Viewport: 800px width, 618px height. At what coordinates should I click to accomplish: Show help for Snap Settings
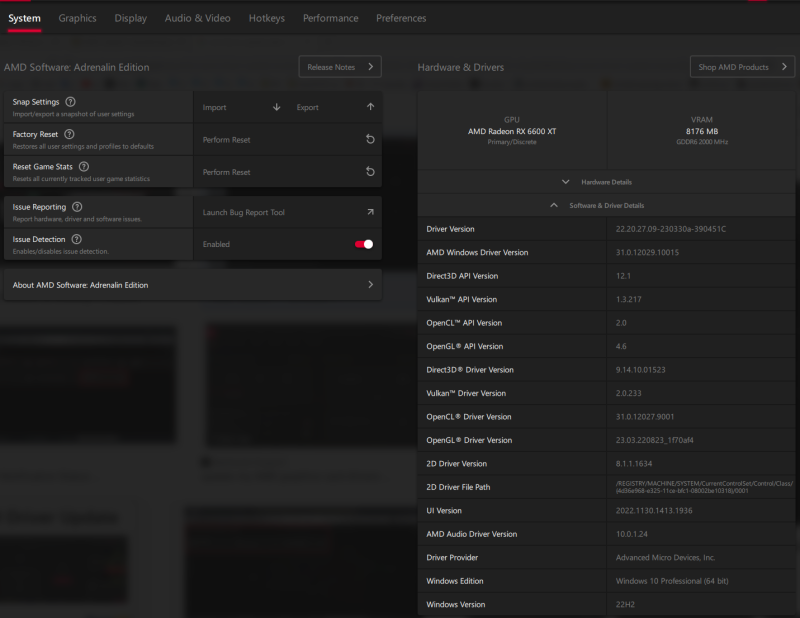70,102
